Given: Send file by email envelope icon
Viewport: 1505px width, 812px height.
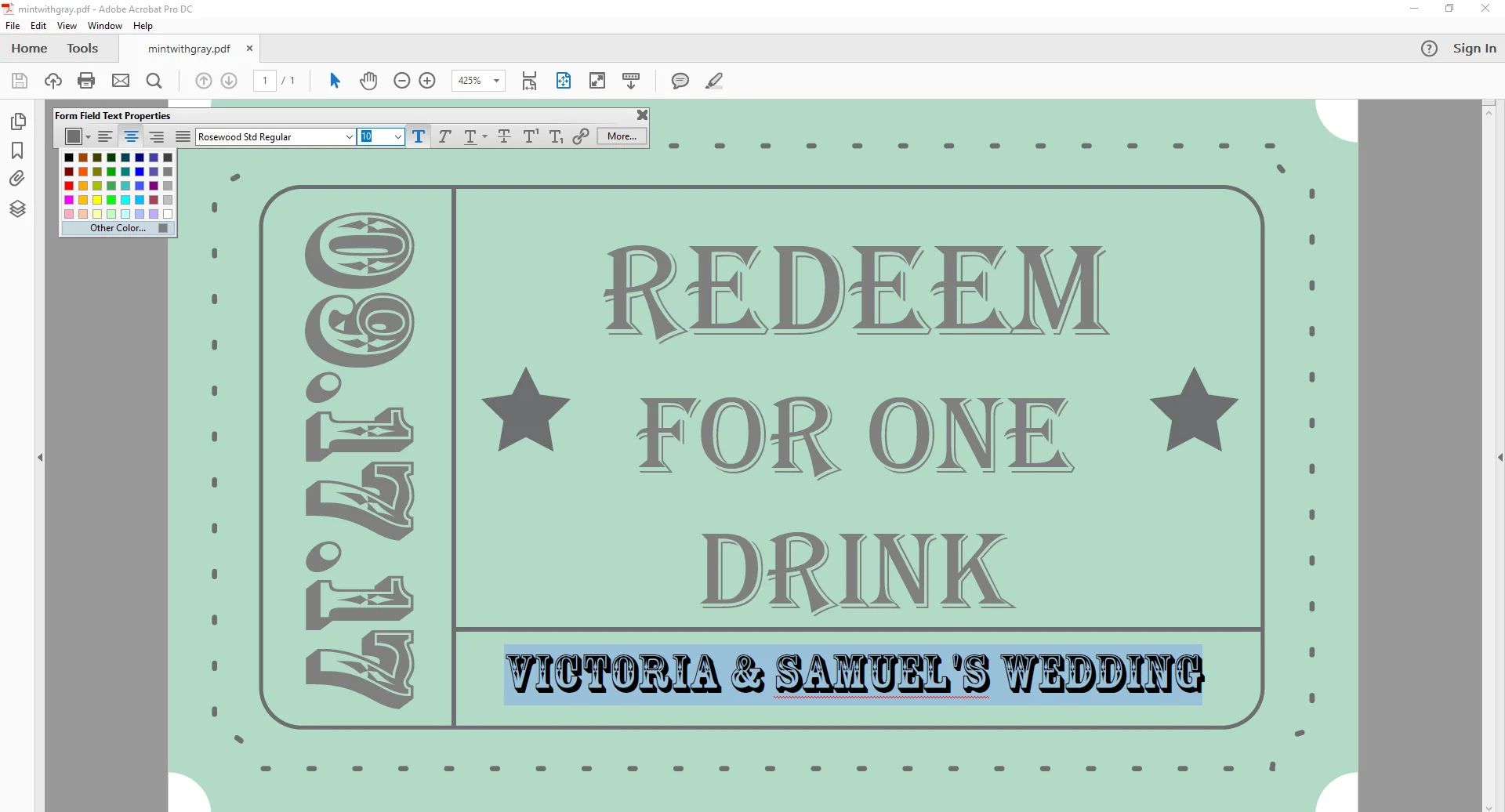Looking at the screenshot, I should 121,81.
